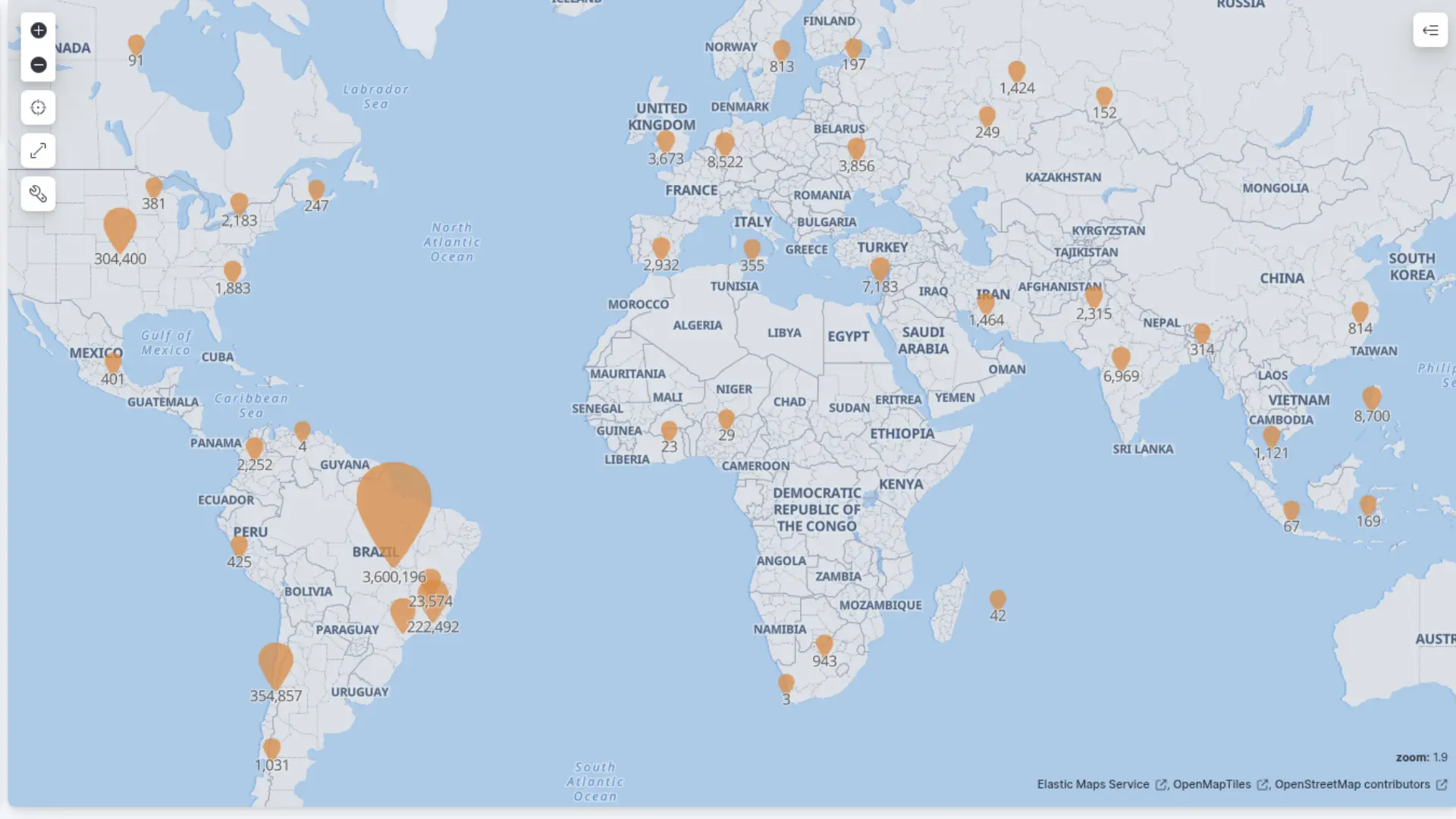
Task: Click the Russia marker labeled 1,424
Action: (x=1017, y=72)
